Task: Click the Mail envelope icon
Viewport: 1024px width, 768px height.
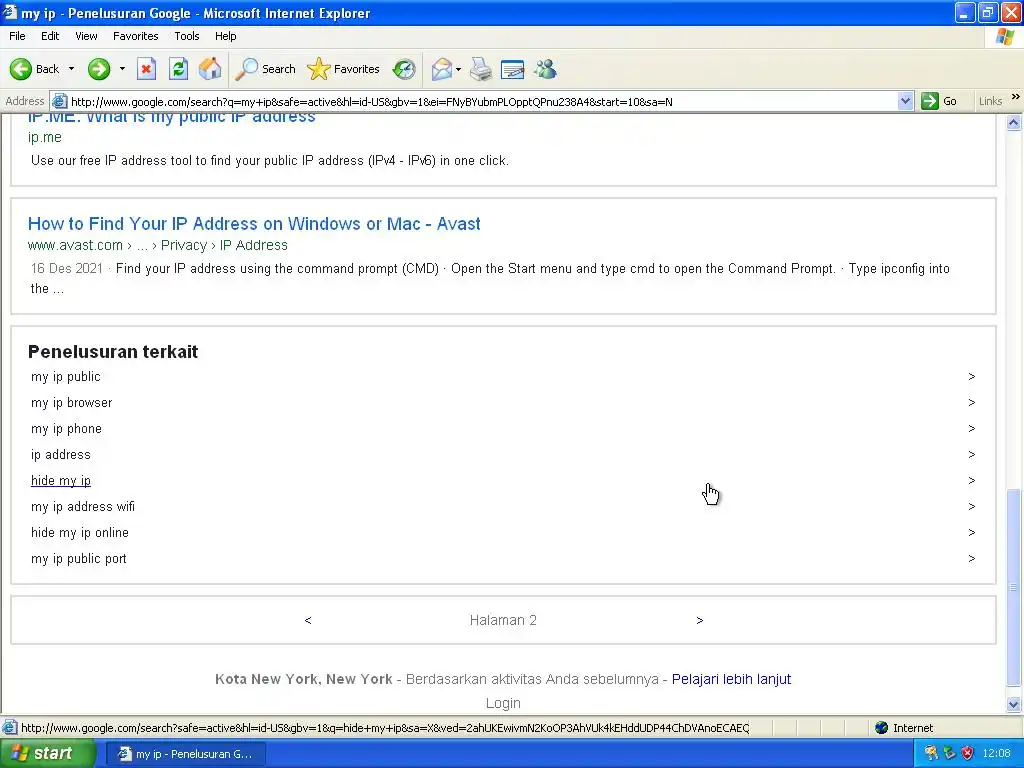Action: pos(441,69)
